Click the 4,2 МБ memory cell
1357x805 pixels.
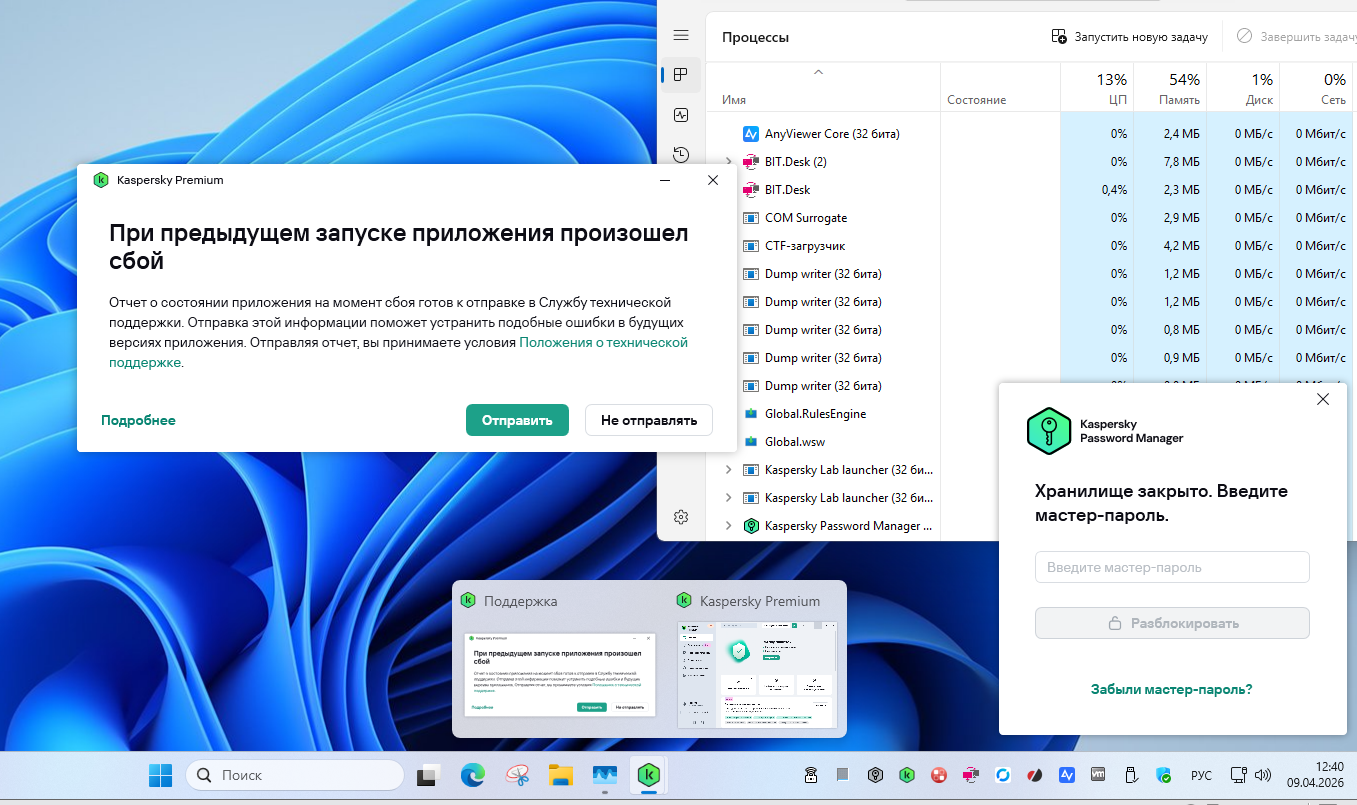[1182, 245]
